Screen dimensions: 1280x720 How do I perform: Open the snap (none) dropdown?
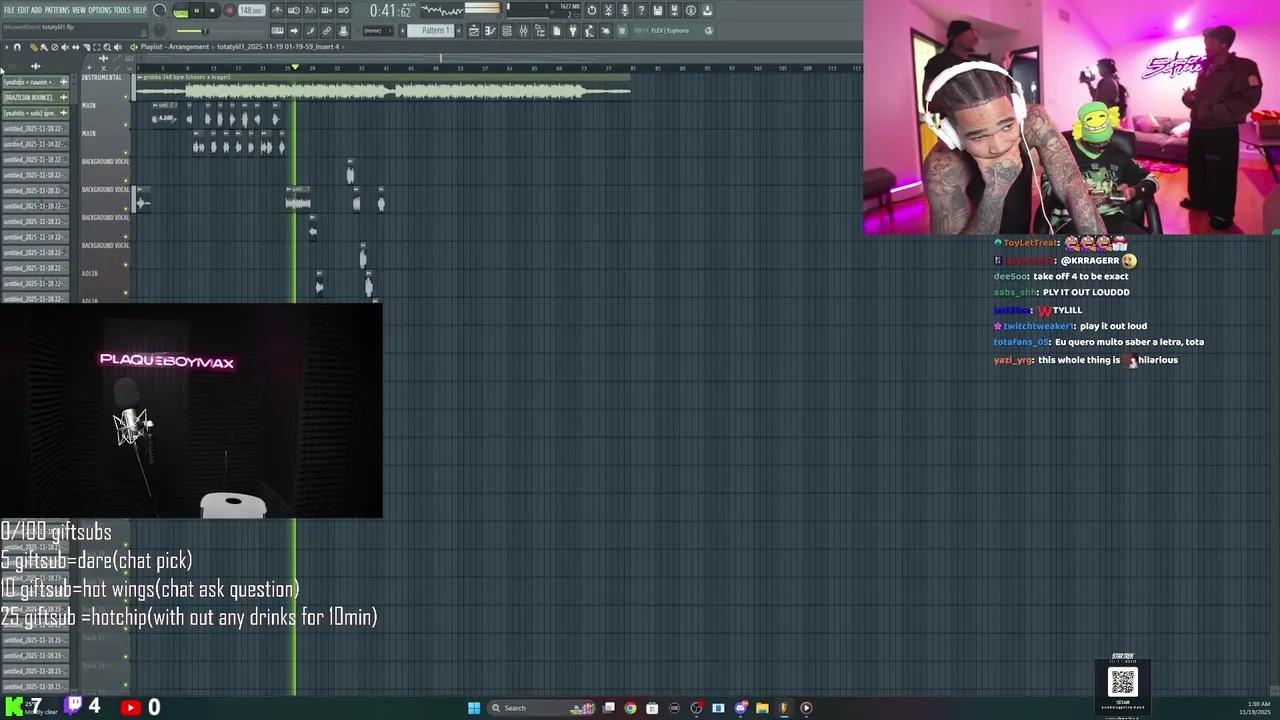coord(378,31)
